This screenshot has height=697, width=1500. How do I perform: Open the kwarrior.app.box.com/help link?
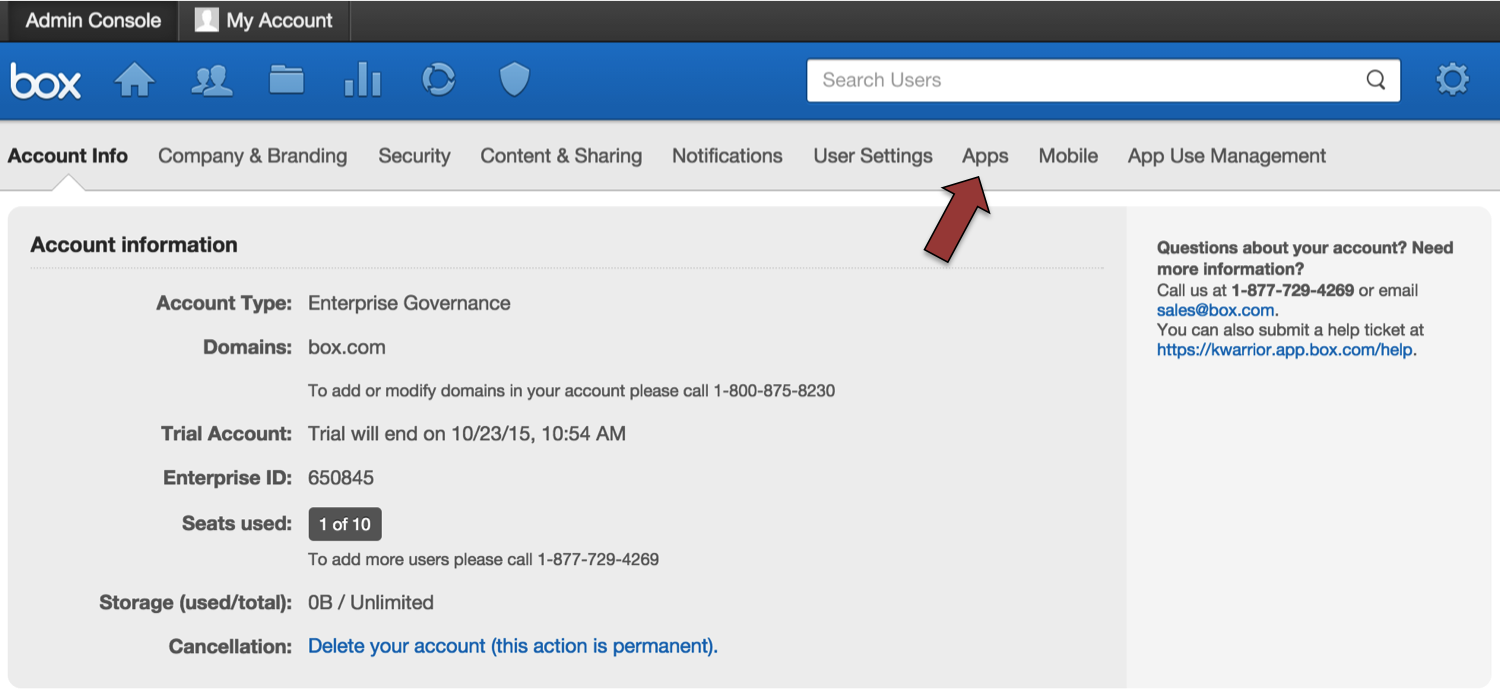1286,350
